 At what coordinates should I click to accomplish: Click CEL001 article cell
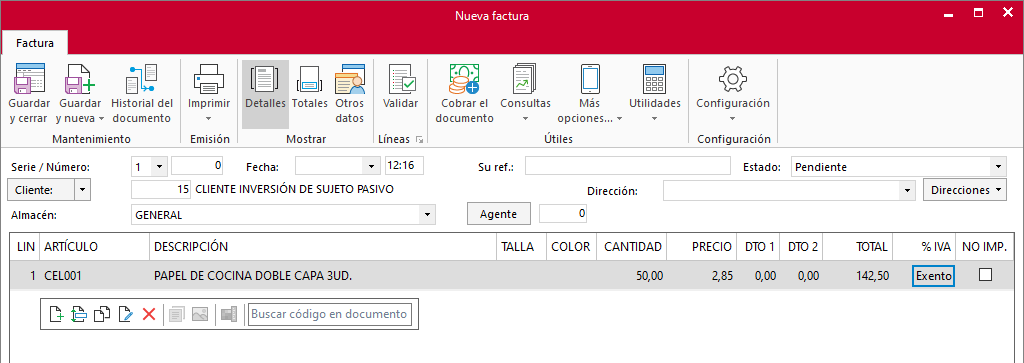point(95,276)
